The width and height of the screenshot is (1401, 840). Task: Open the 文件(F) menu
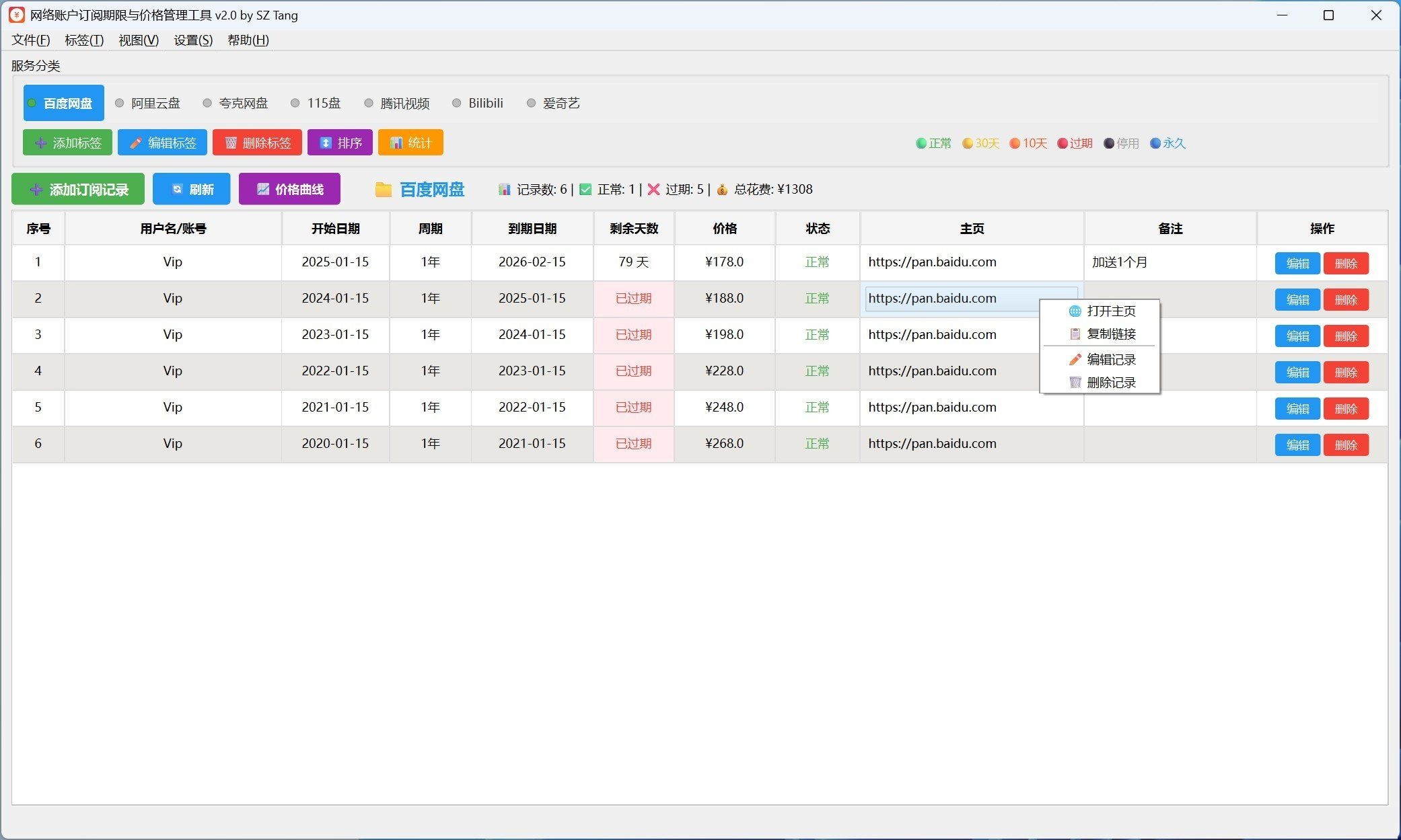coord(31,40)
